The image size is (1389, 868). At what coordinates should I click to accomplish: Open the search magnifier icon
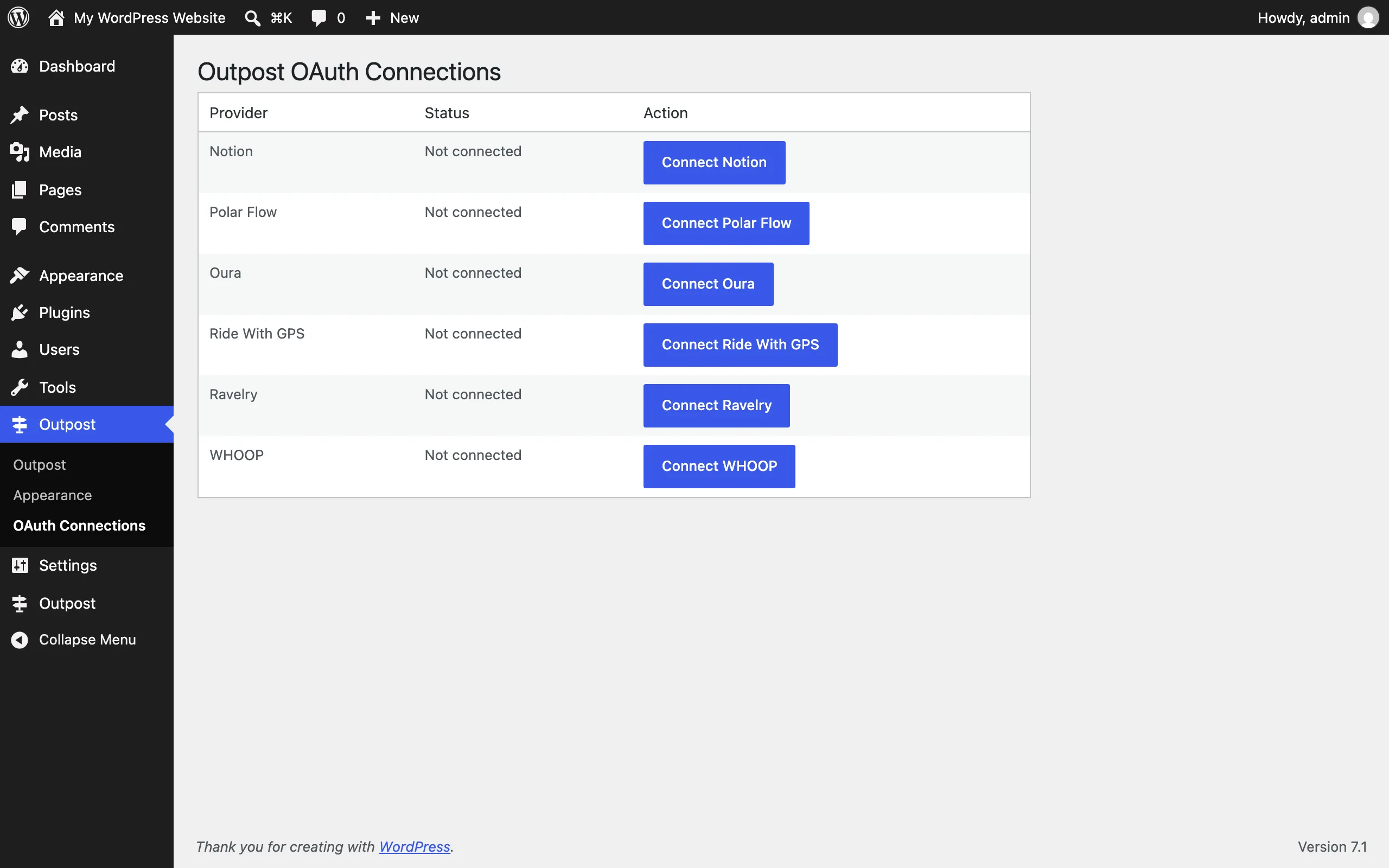pyautogui.click(x=252, y=18)
